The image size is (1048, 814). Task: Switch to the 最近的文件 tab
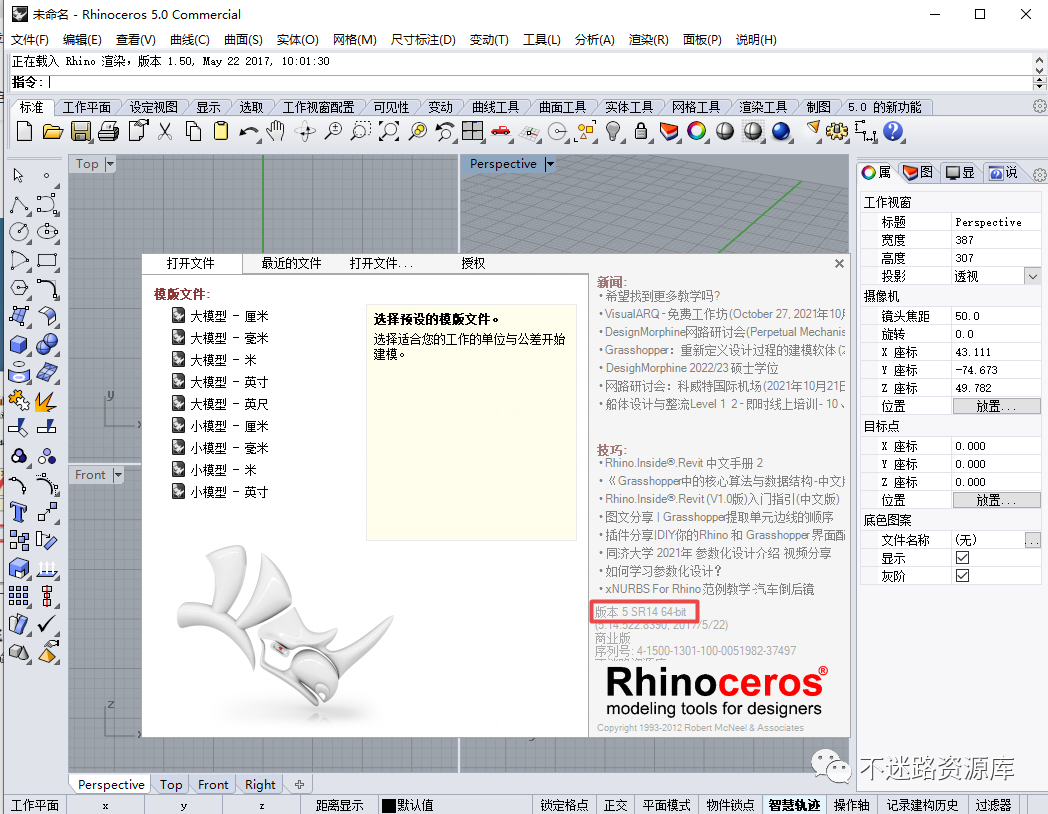click(291, 263)
